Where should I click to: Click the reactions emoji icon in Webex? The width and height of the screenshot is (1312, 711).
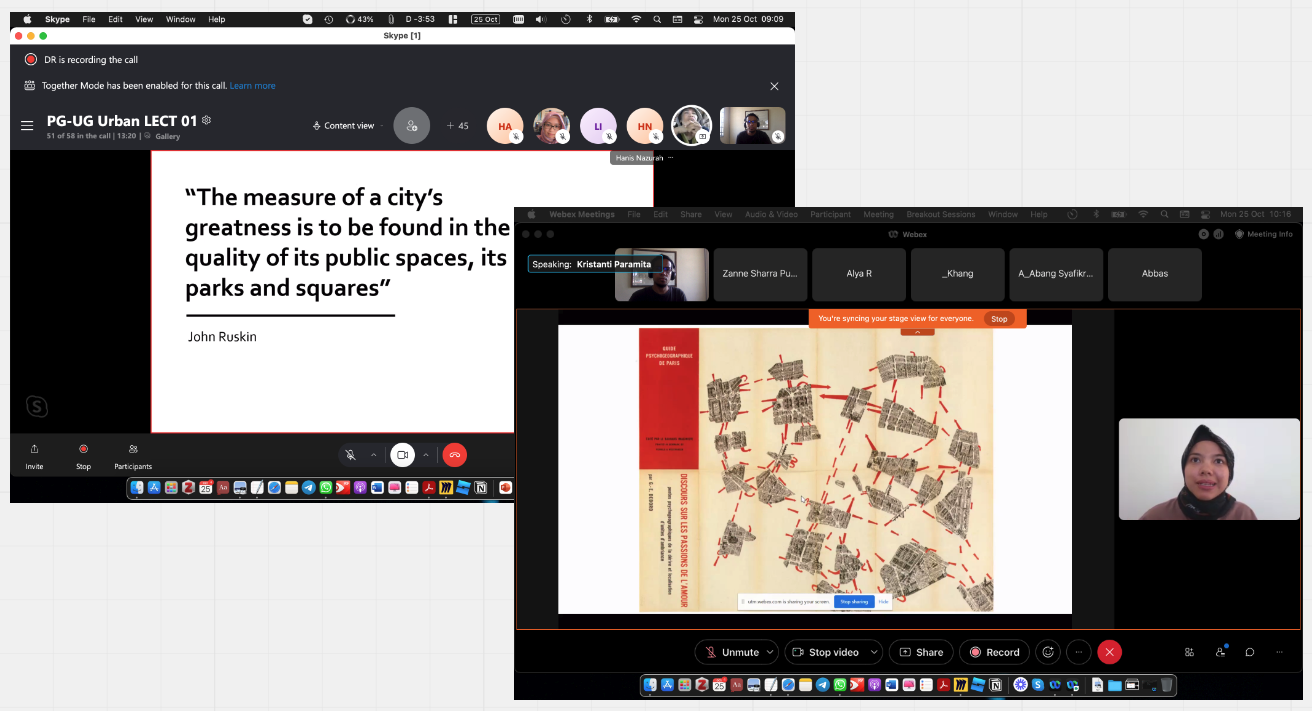(1047, 652)
